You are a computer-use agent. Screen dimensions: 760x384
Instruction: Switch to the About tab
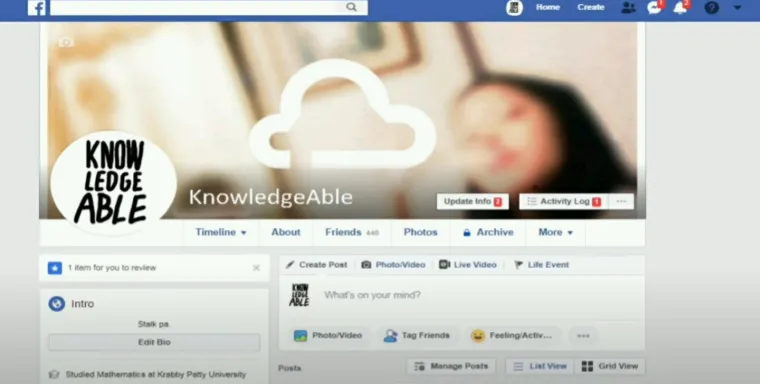(286, 232)
